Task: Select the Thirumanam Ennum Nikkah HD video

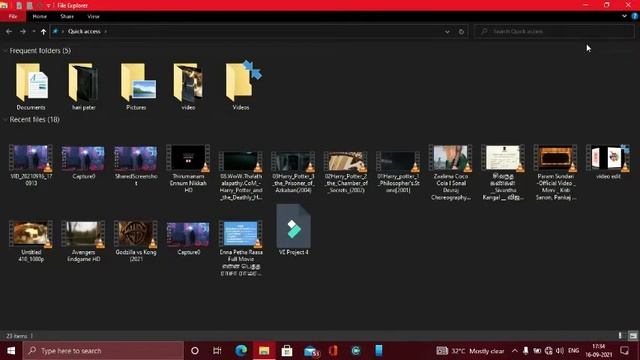Action: [x=188, y=169]
